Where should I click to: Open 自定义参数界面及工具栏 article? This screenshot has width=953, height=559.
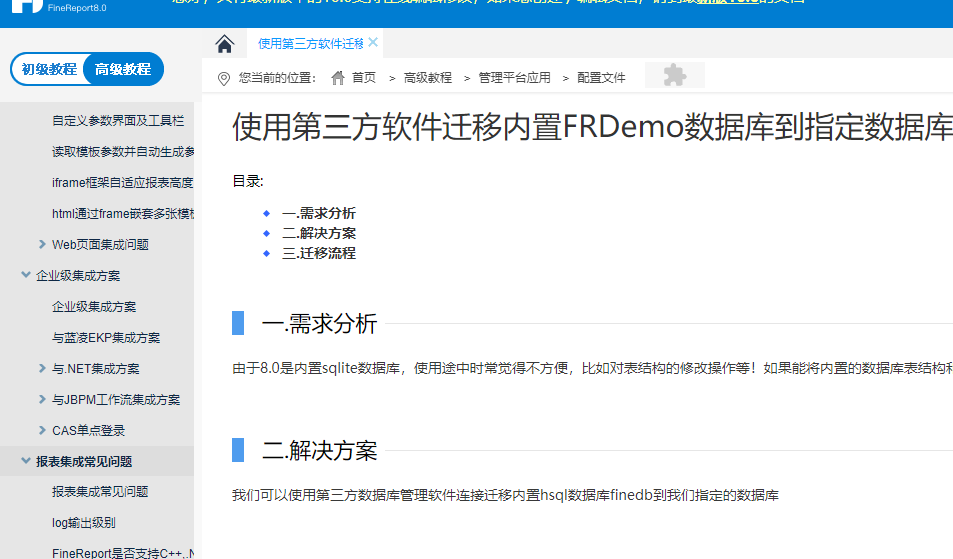coord(118,121)
